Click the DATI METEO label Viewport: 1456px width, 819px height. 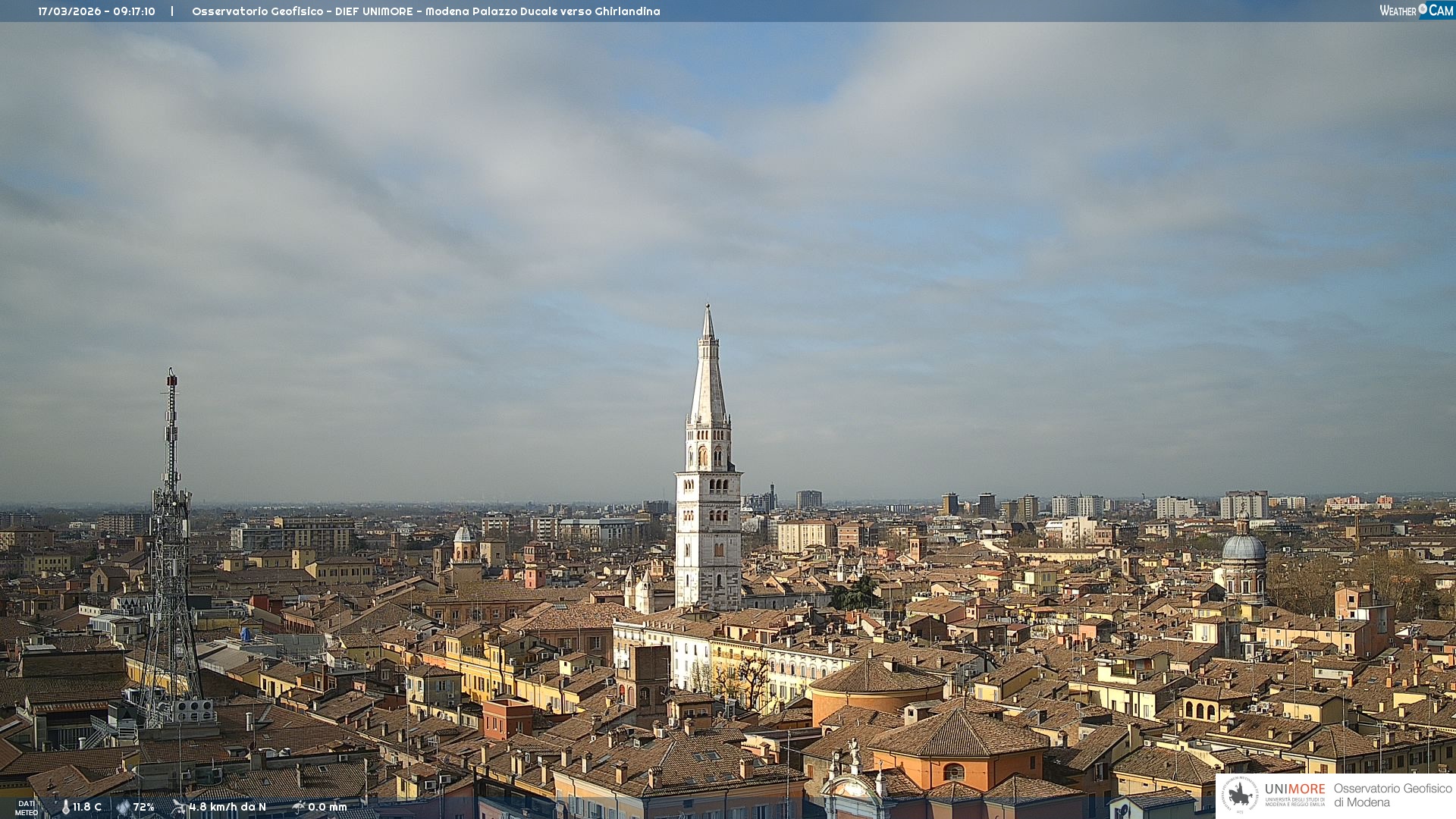(x=27, y=808)
